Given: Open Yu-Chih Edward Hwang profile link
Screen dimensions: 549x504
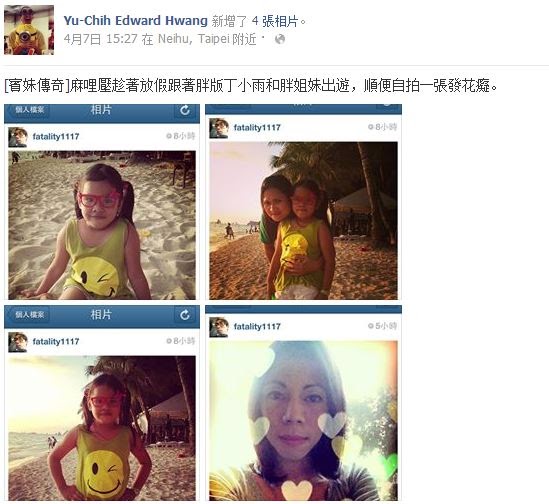Looking at the screenshot, I should (x=135, y=21).
